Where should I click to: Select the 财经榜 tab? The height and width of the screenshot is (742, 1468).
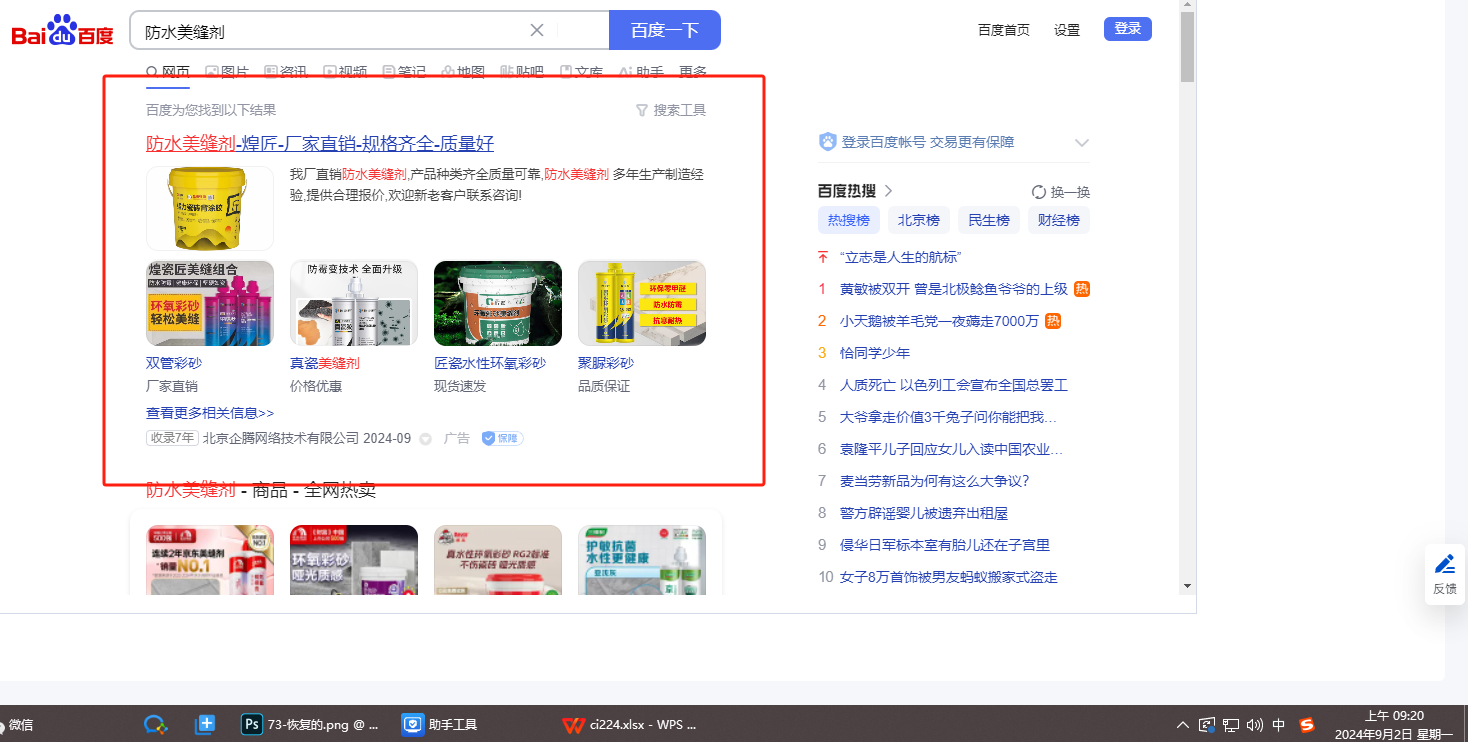[1058, 220]
